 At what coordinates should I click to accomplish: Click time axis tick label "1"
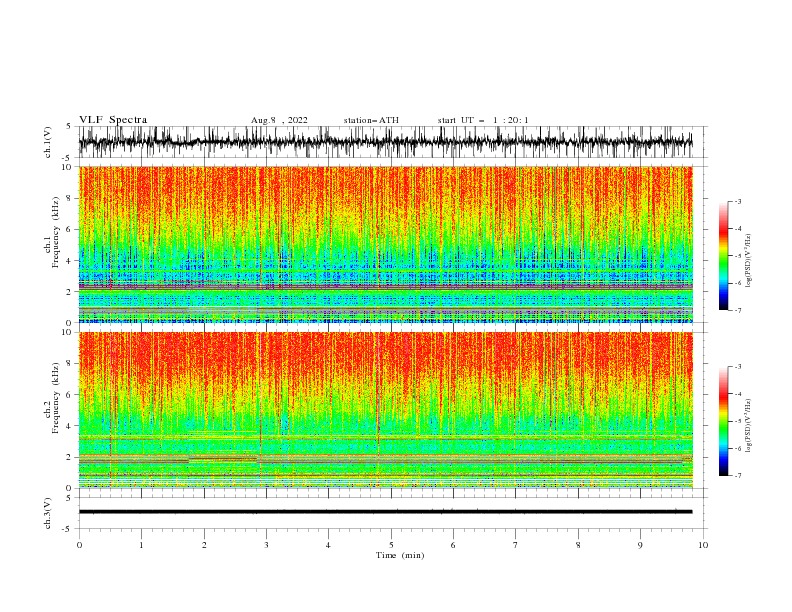coord(141,545)
